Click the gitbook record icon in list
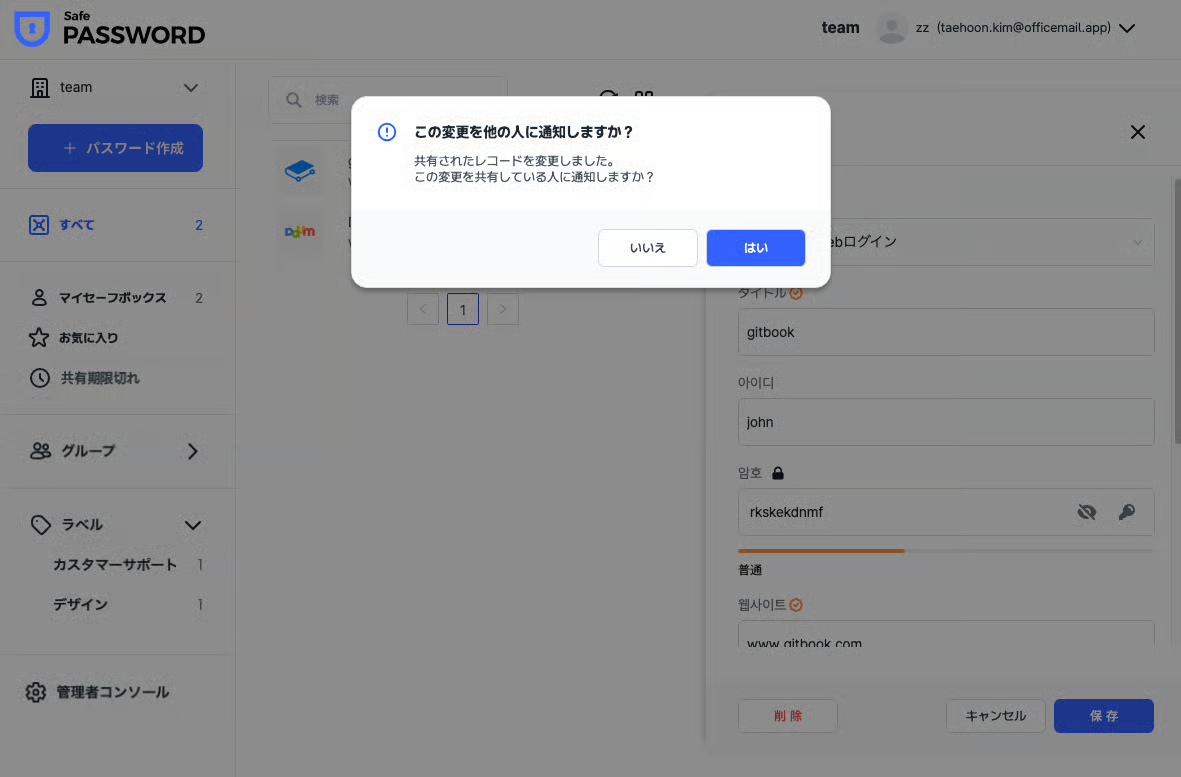Screen dimensions: 1181x777 [299, 172]
